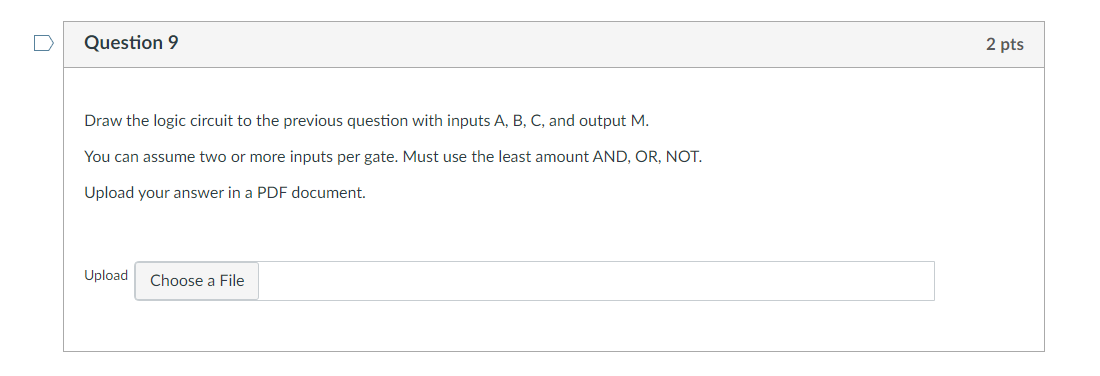Click the Choose a File button
The width and height of the screenshot is (1100, 376).
[196, 281]
